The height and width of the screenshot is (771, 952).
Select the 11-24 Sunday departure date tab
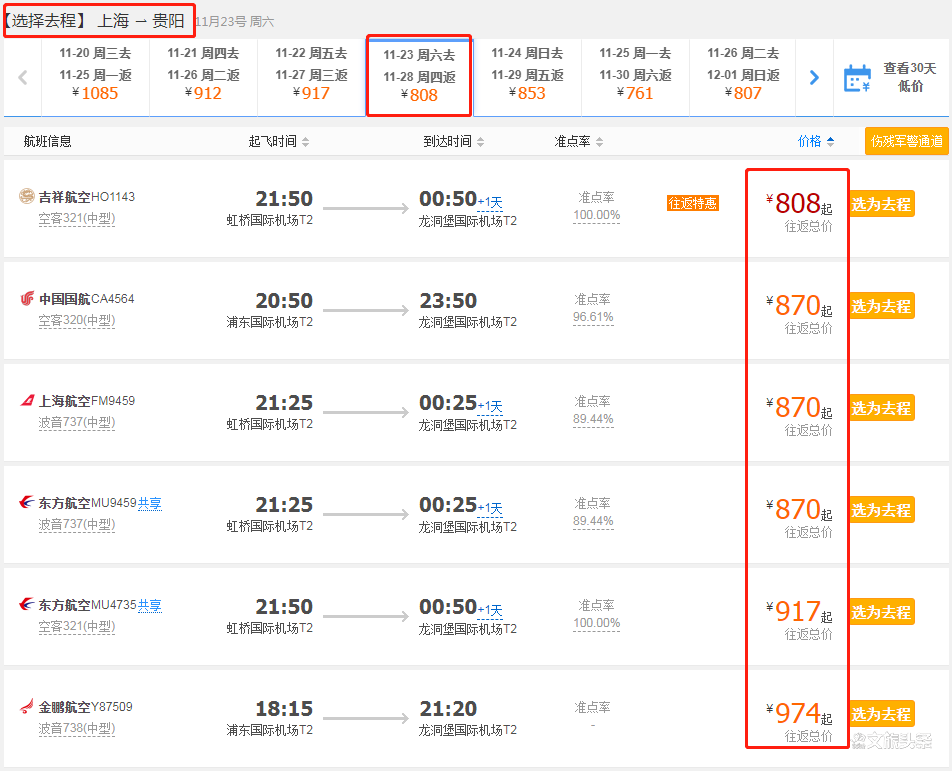[527, 76]
